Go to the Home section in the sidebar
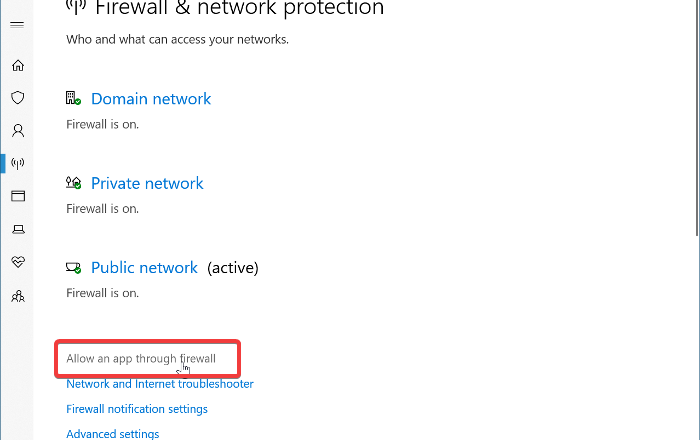The image size is (700, 440). coord(17,66)
